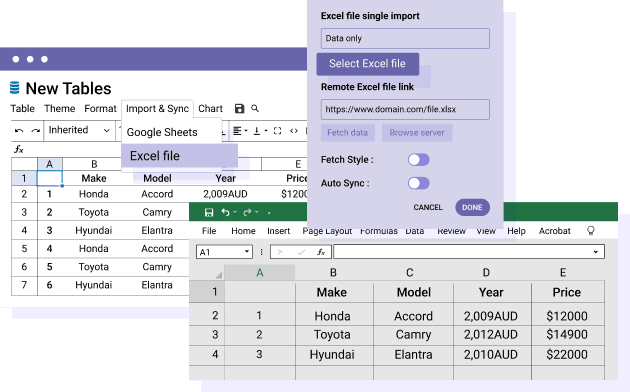Open Excel undo history dropdown arrow
Screen dimensions: 630x392
pos(235,212)
